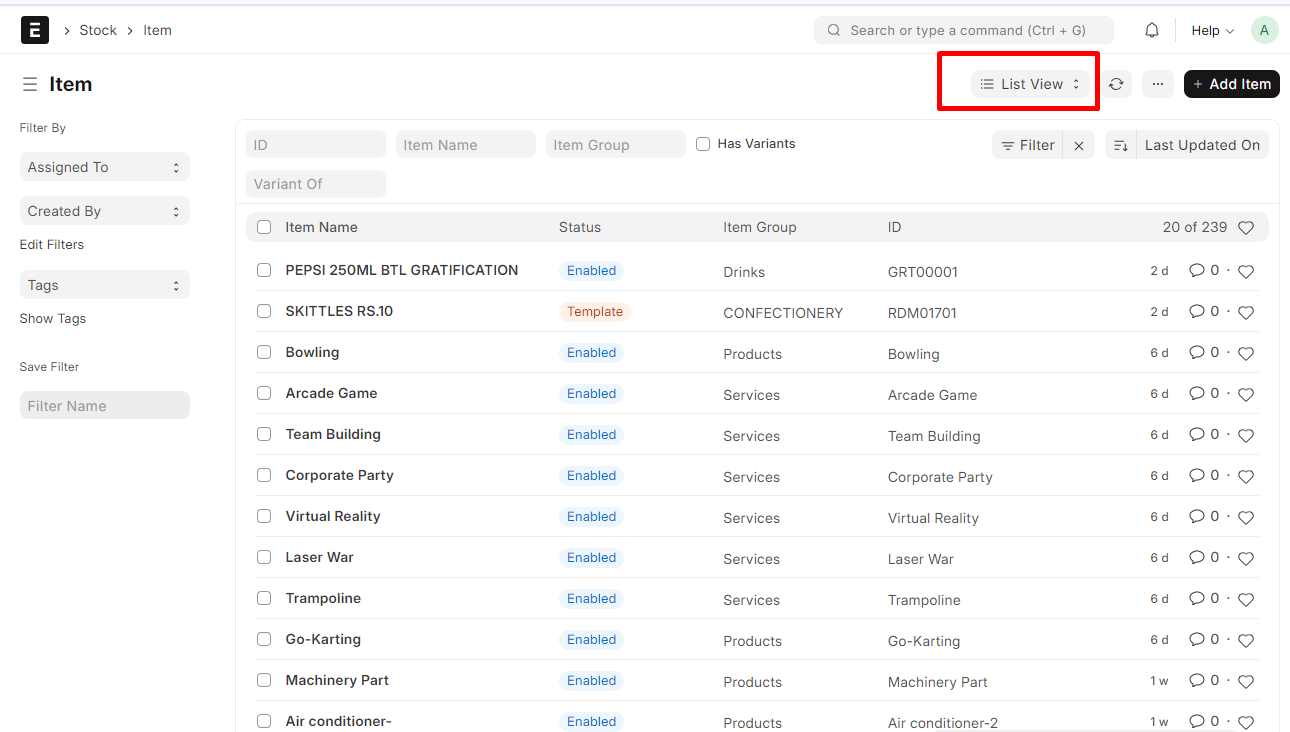Clear filters with the X icon

[x=1079, y=146]
